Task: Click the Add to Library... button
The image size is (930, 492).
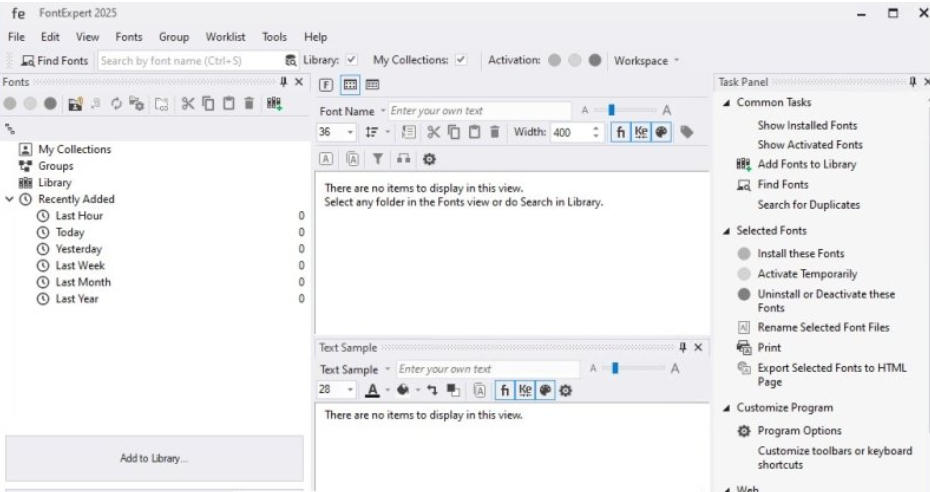Action: pos(154,458)
